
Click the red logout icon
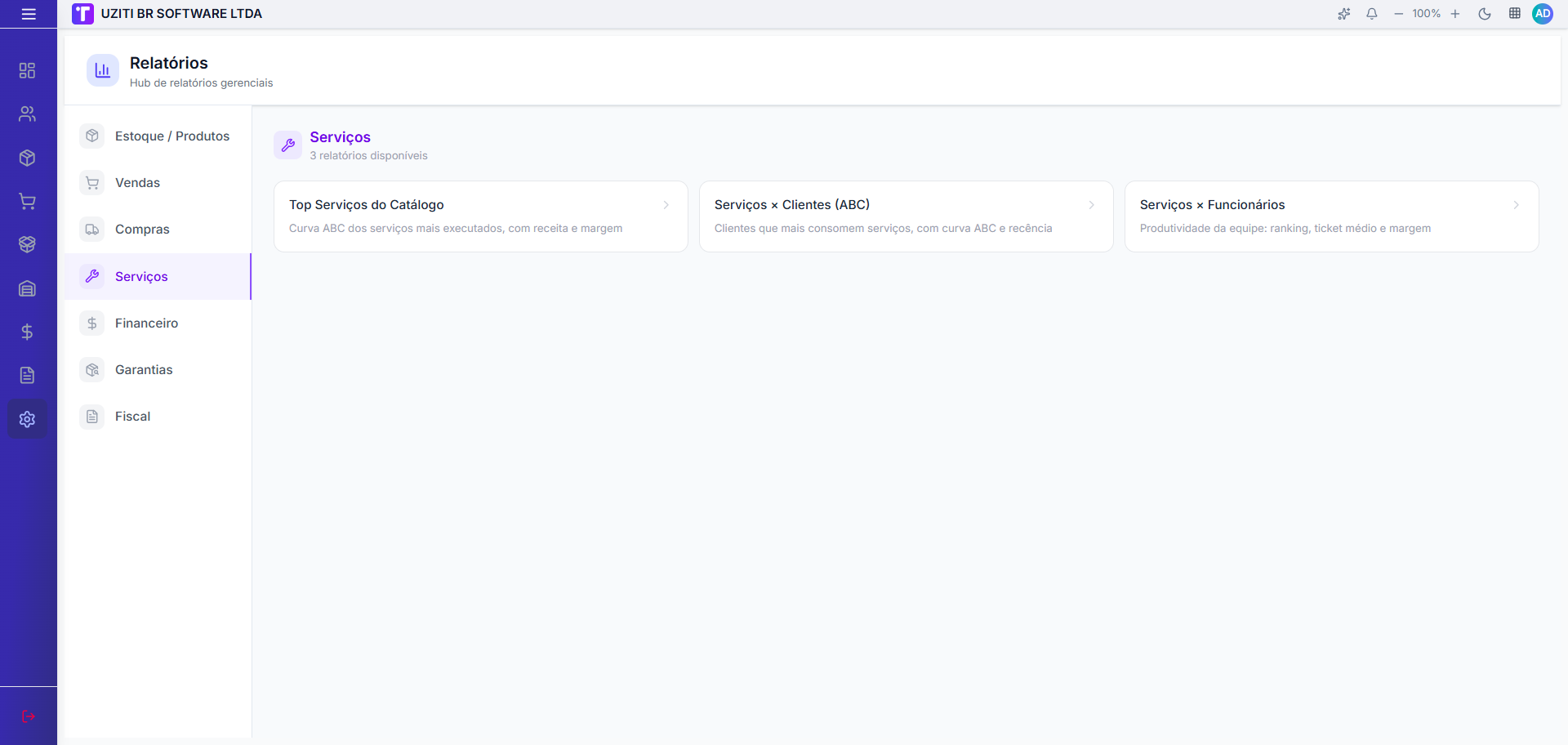coord(29,716)
